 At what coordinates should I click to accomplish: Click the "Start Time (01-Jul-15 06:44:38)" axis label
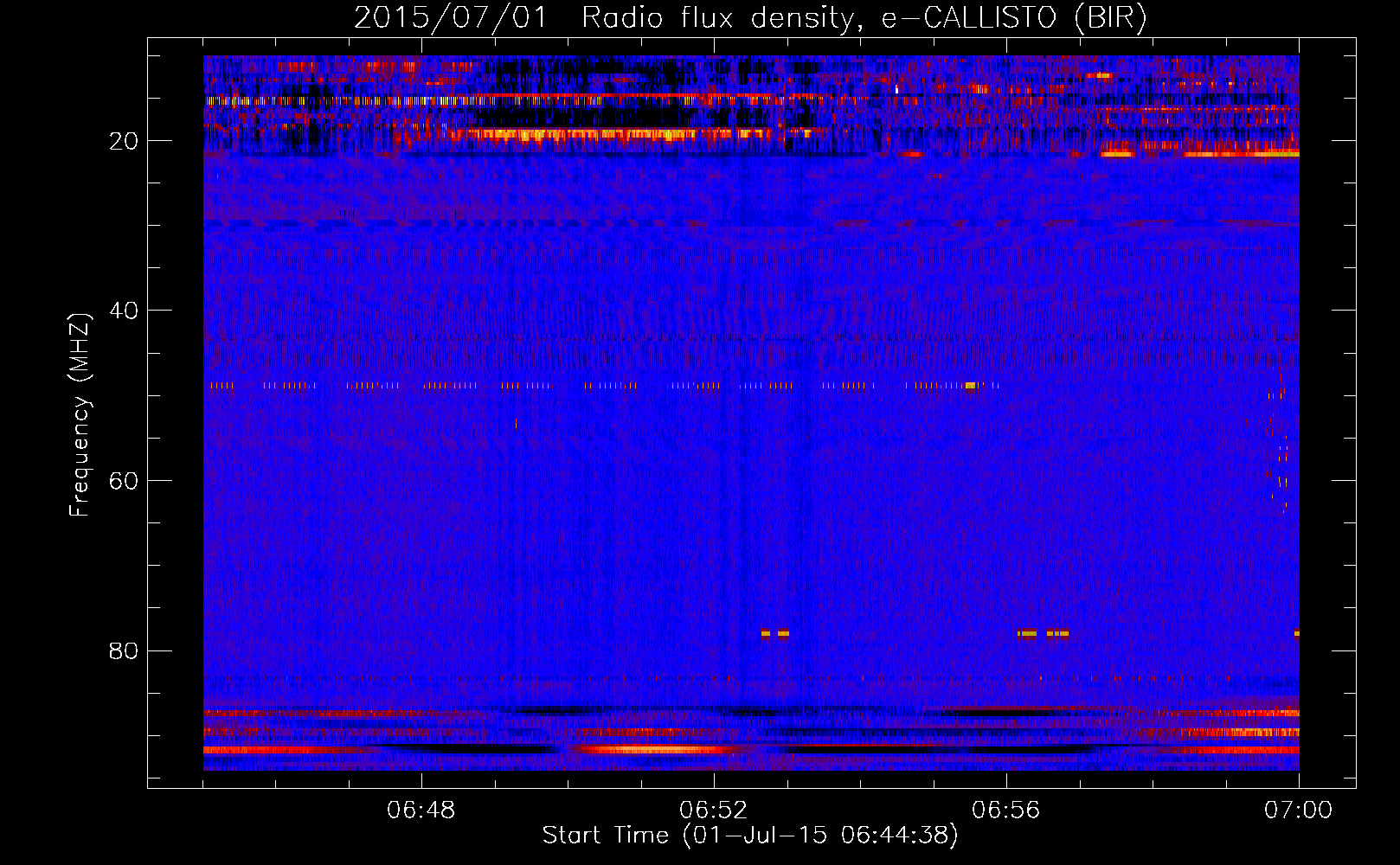click(750, 836)
